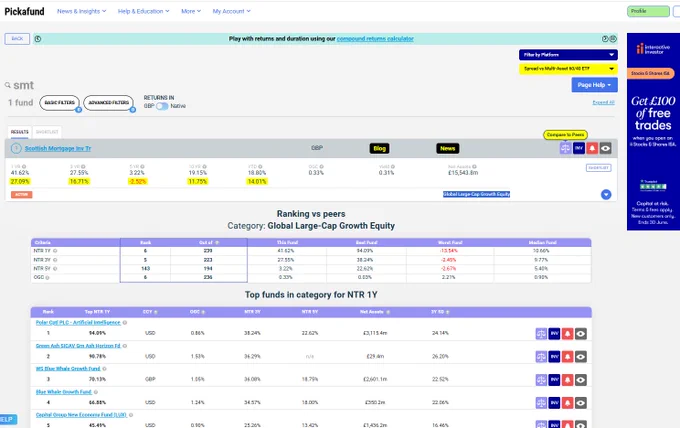Click the alert bell for Green Ash SICAV
The image size is (680, 428).
567,356
